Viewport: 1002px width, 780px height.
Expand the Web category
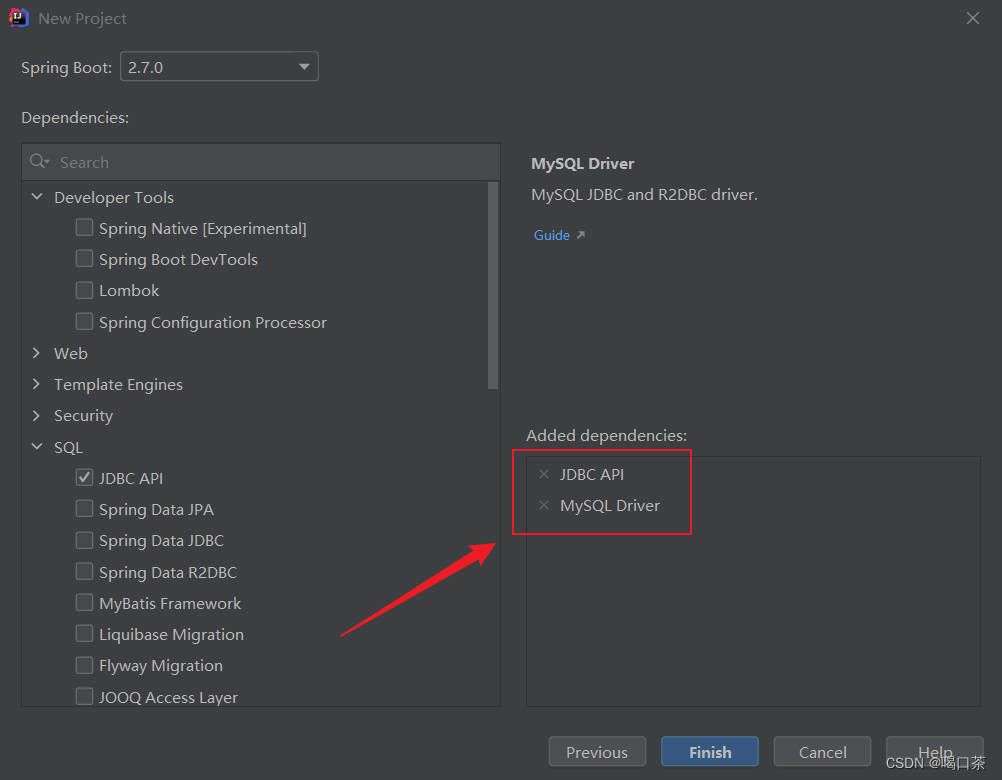click(x=37, y=353)
